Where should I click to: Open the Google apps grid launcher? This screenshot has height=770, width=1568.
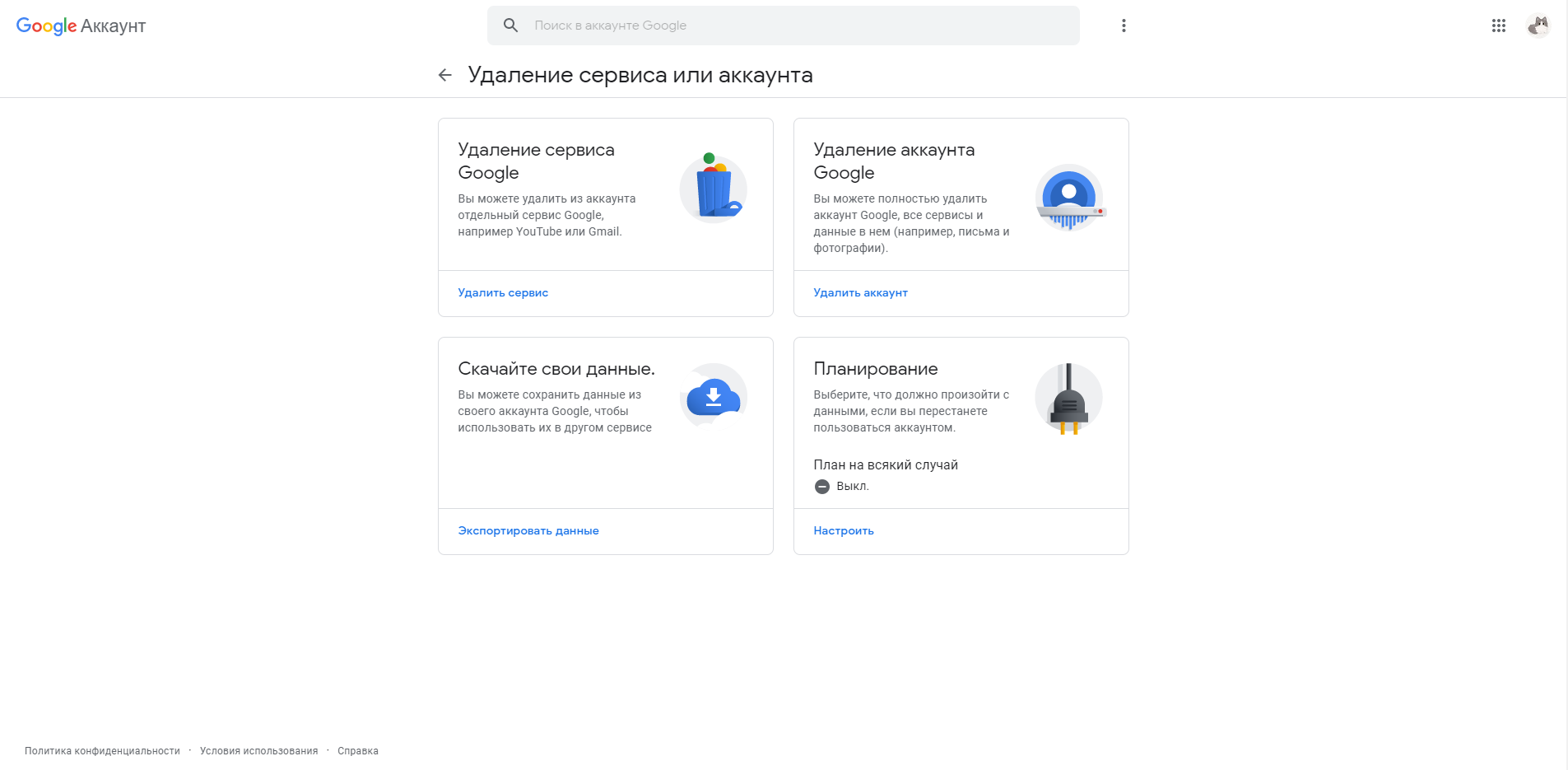pyautogui.click(x=1499, y=26)
